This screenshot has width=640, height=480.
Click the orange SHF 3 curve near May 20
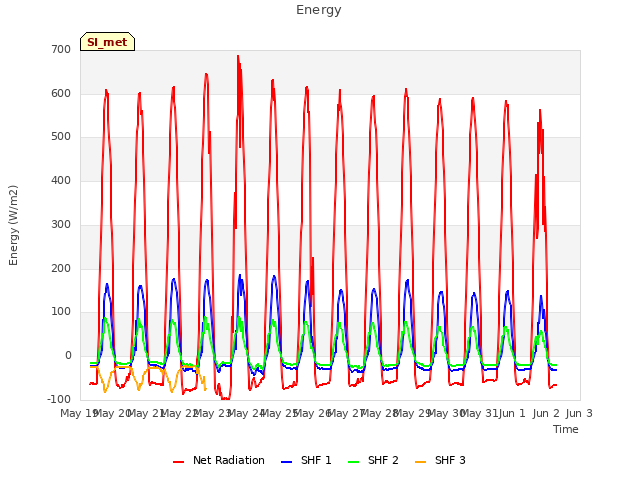coord(105,391)
